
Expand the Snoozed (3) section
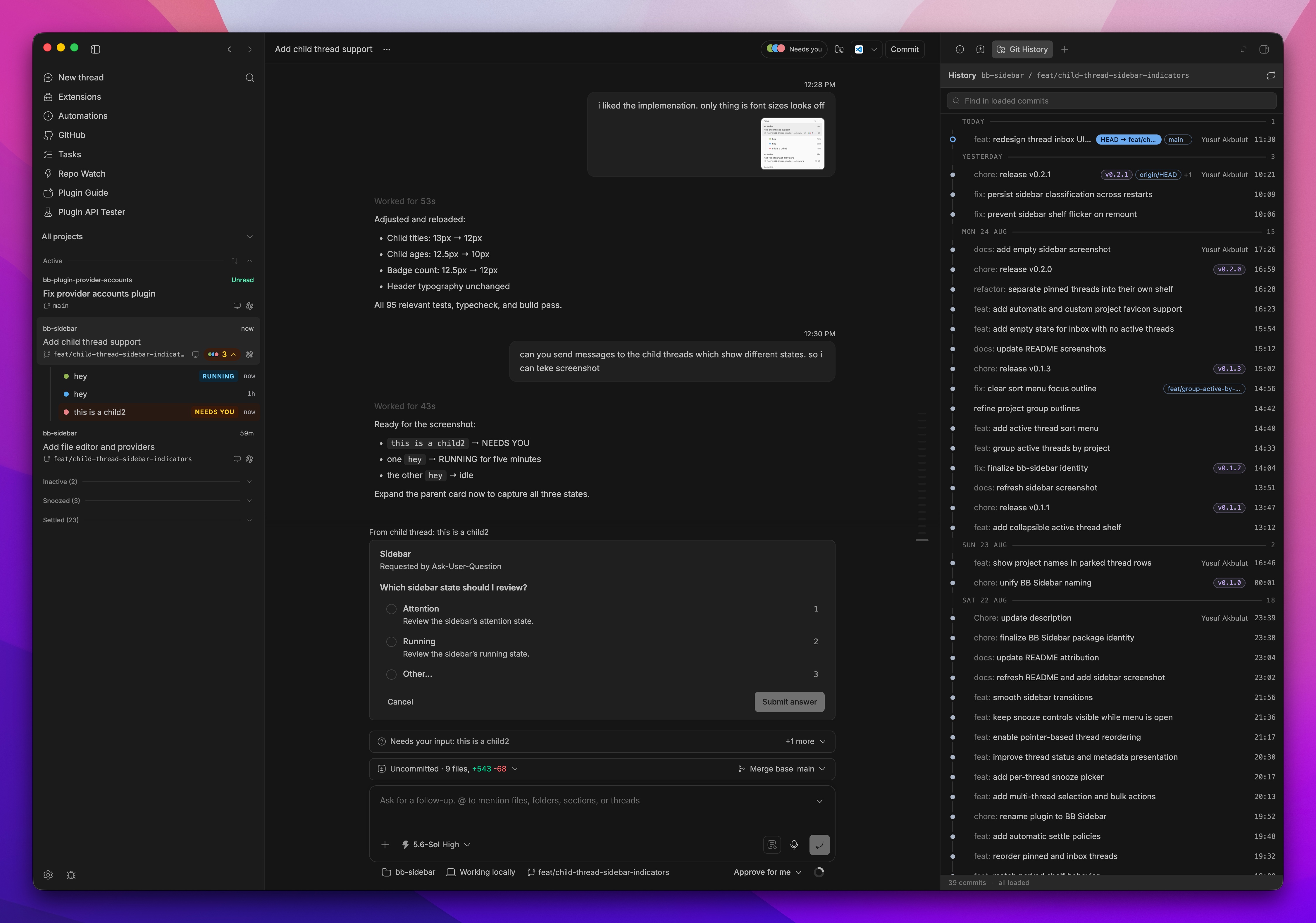(x=147, y=500)
